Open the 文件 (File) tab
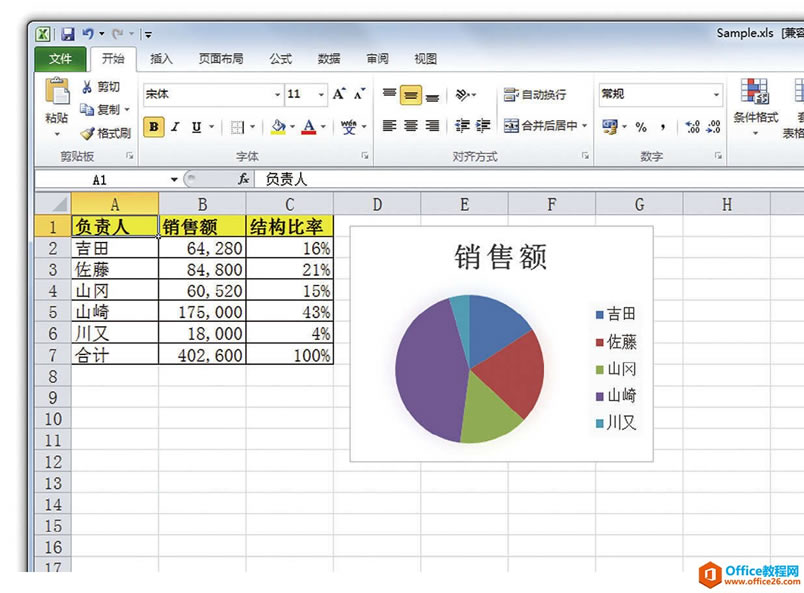 [x=60, y=59]
